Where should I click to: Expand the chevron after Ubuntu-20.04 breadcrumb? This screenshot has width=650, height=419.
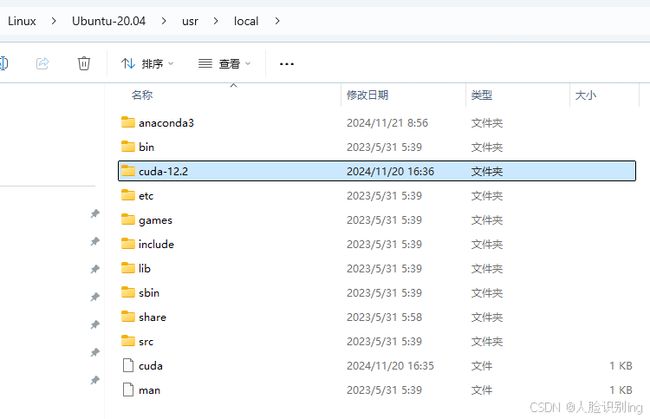[164, 21]
